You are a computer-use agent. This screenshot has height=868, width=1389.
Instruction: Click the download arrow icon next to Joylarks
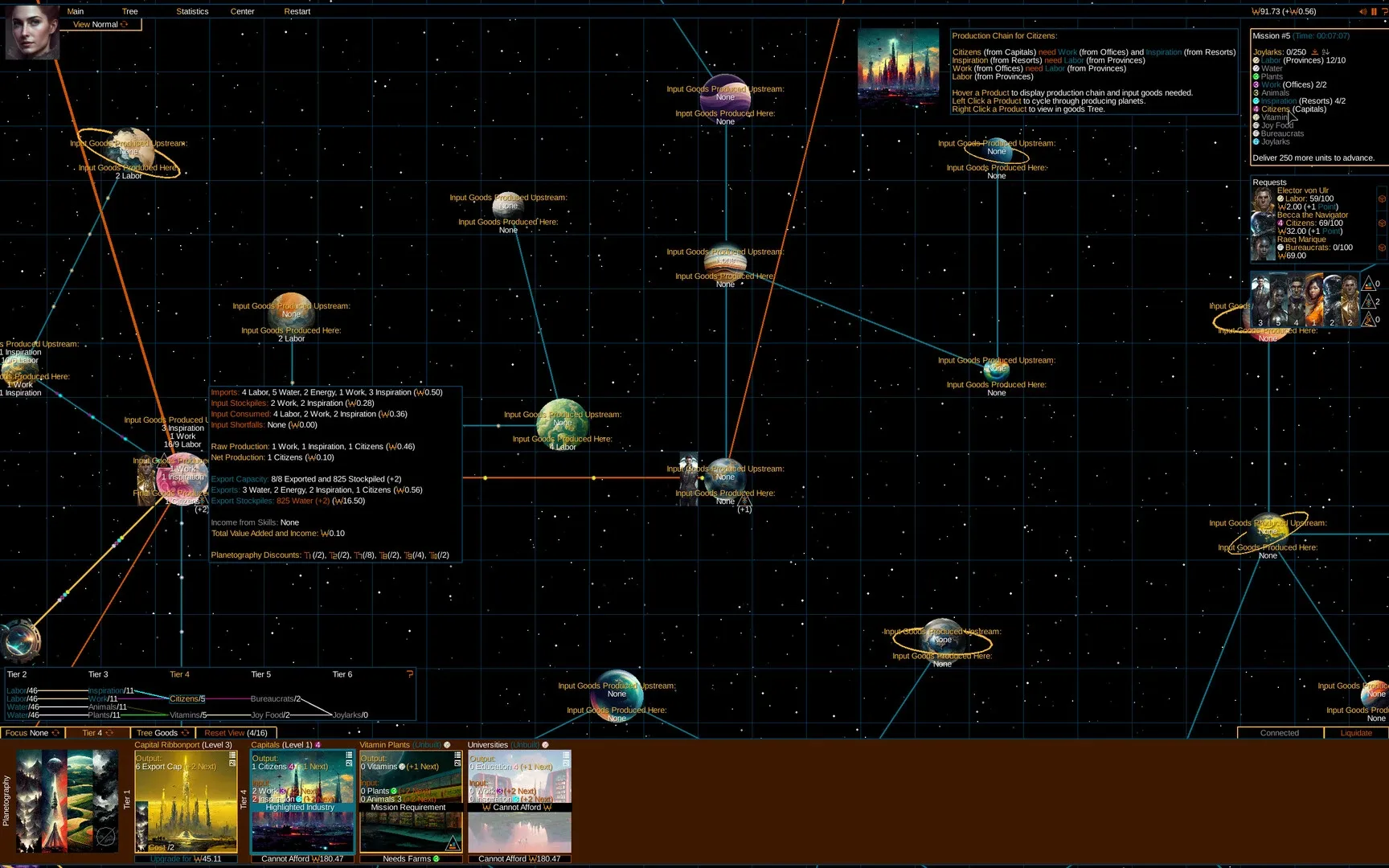pos(1315,52)
